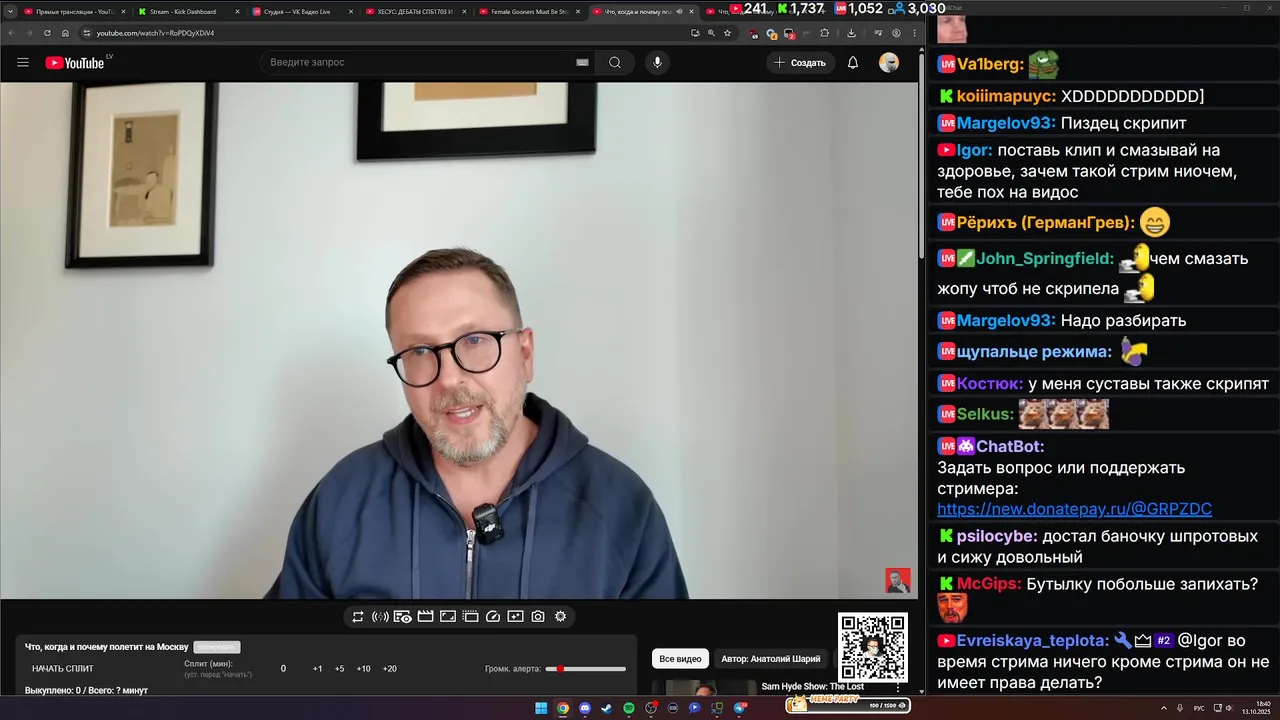Switch to Female Gooners tab

coord(528,12)
